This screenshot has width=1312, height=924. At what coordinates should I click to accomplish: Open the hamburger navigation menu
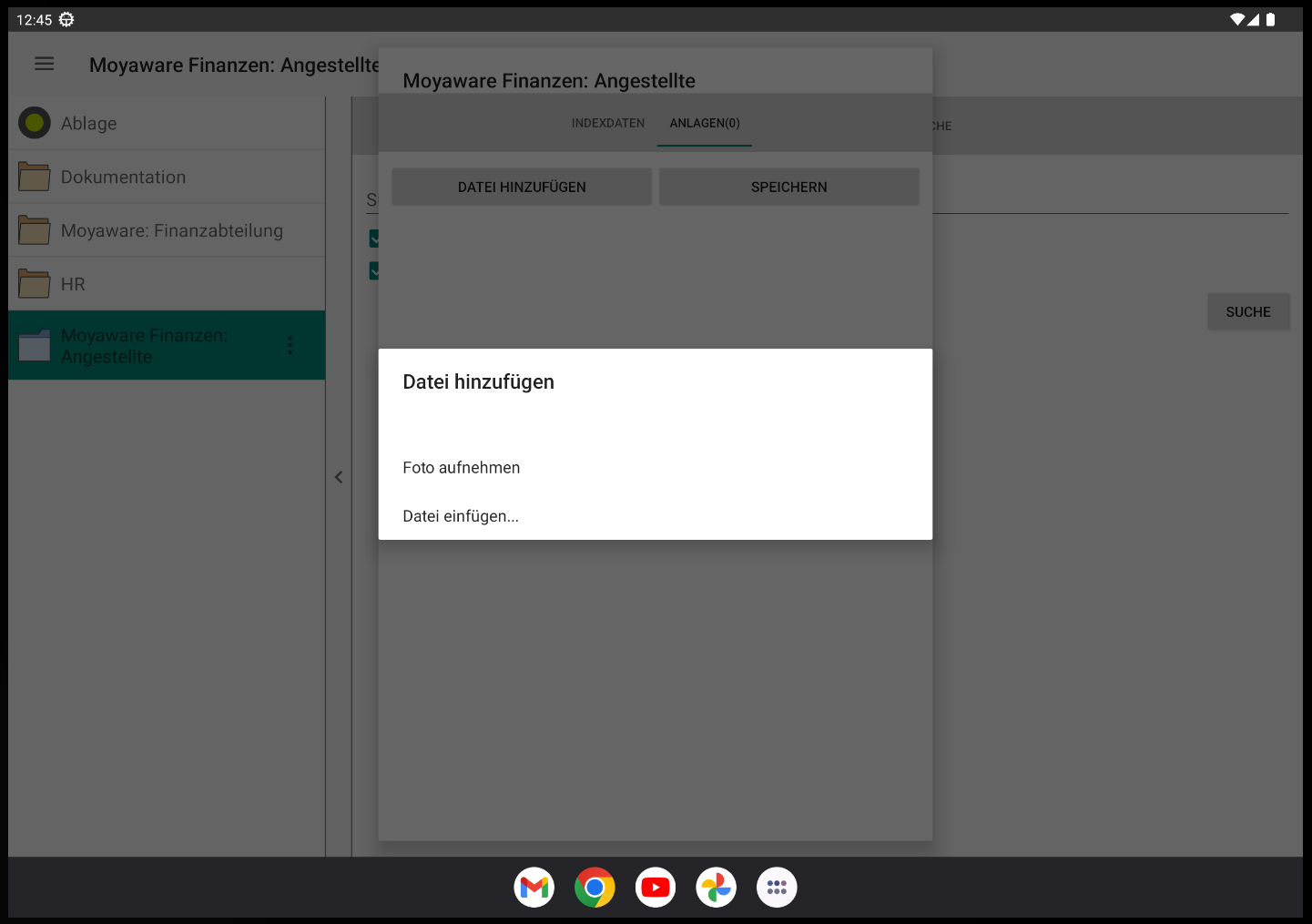pos(44,64)
